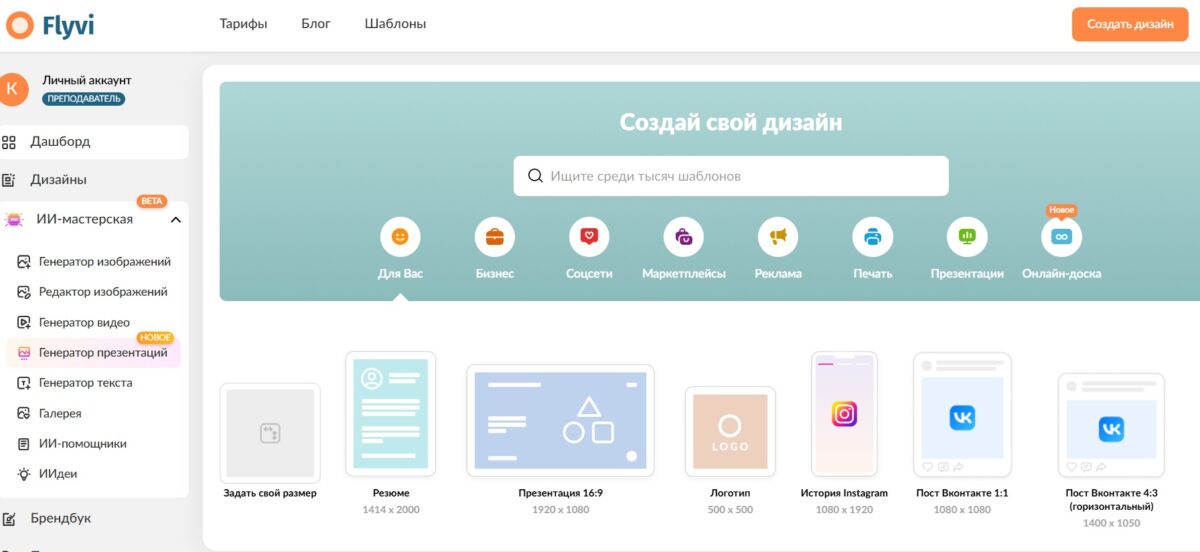This screenshot has width=1200, height=552.
Task: Click the 1920 x 1080 size text
Action: [x=560, y=510]
